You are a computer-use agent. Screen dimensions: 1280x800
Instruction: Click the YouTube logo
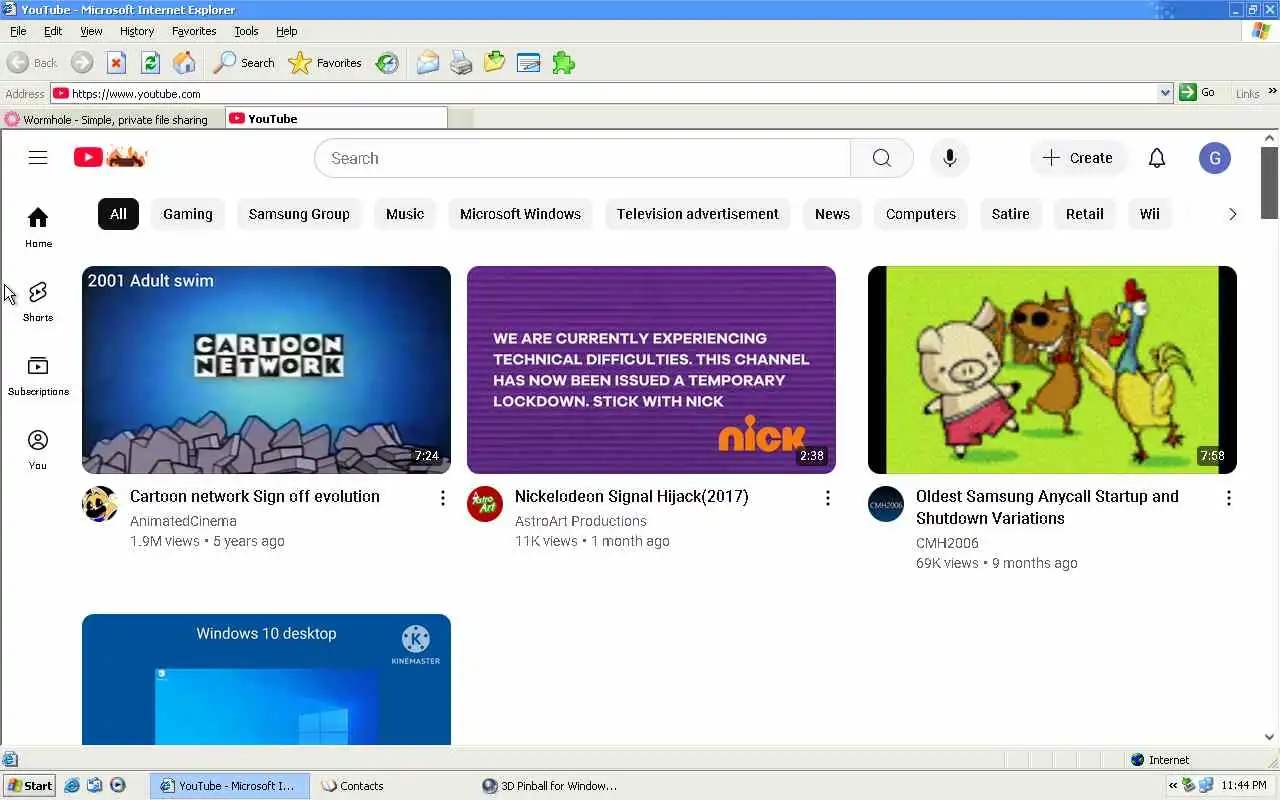tap(111, 157)
